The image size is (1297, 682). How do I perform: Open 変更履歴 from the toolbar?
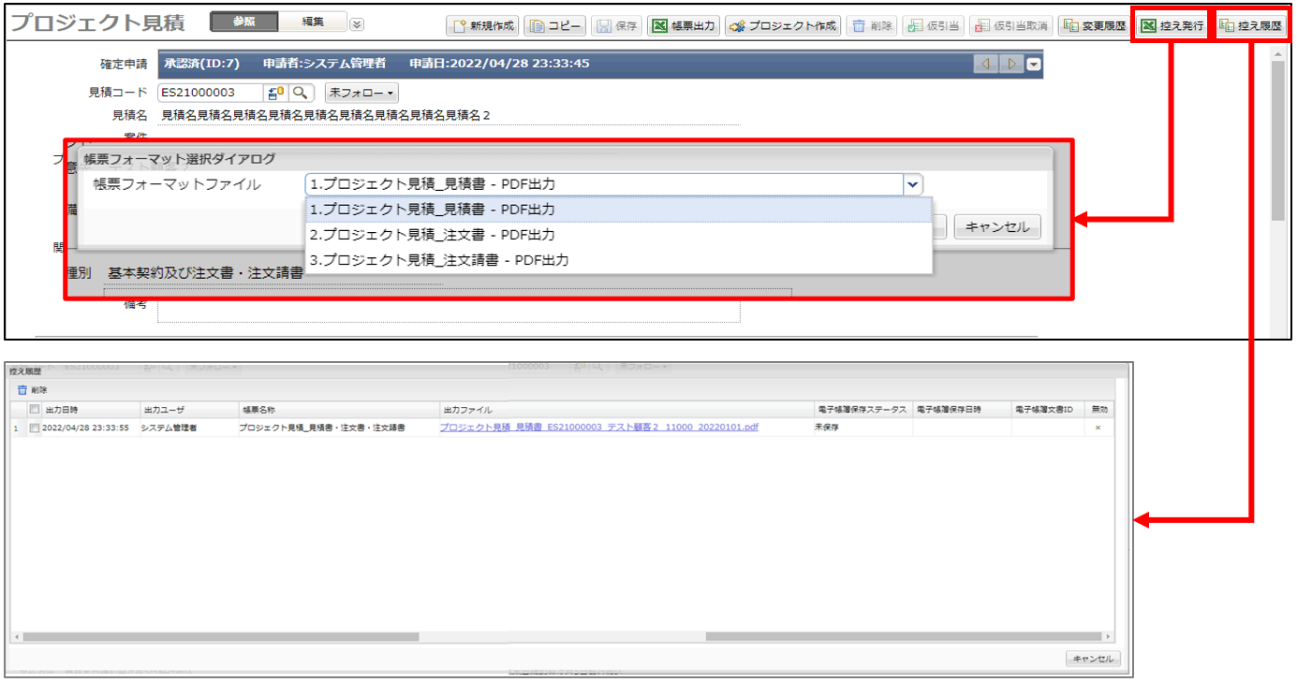[1093, 26]
